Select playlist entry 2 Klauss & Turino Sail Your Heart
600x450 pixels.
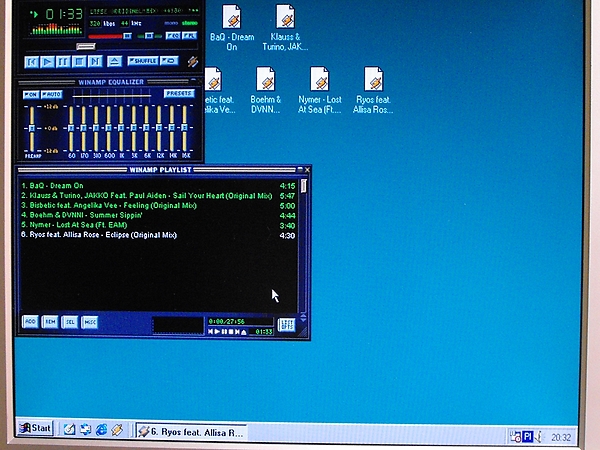pos(158,196)
